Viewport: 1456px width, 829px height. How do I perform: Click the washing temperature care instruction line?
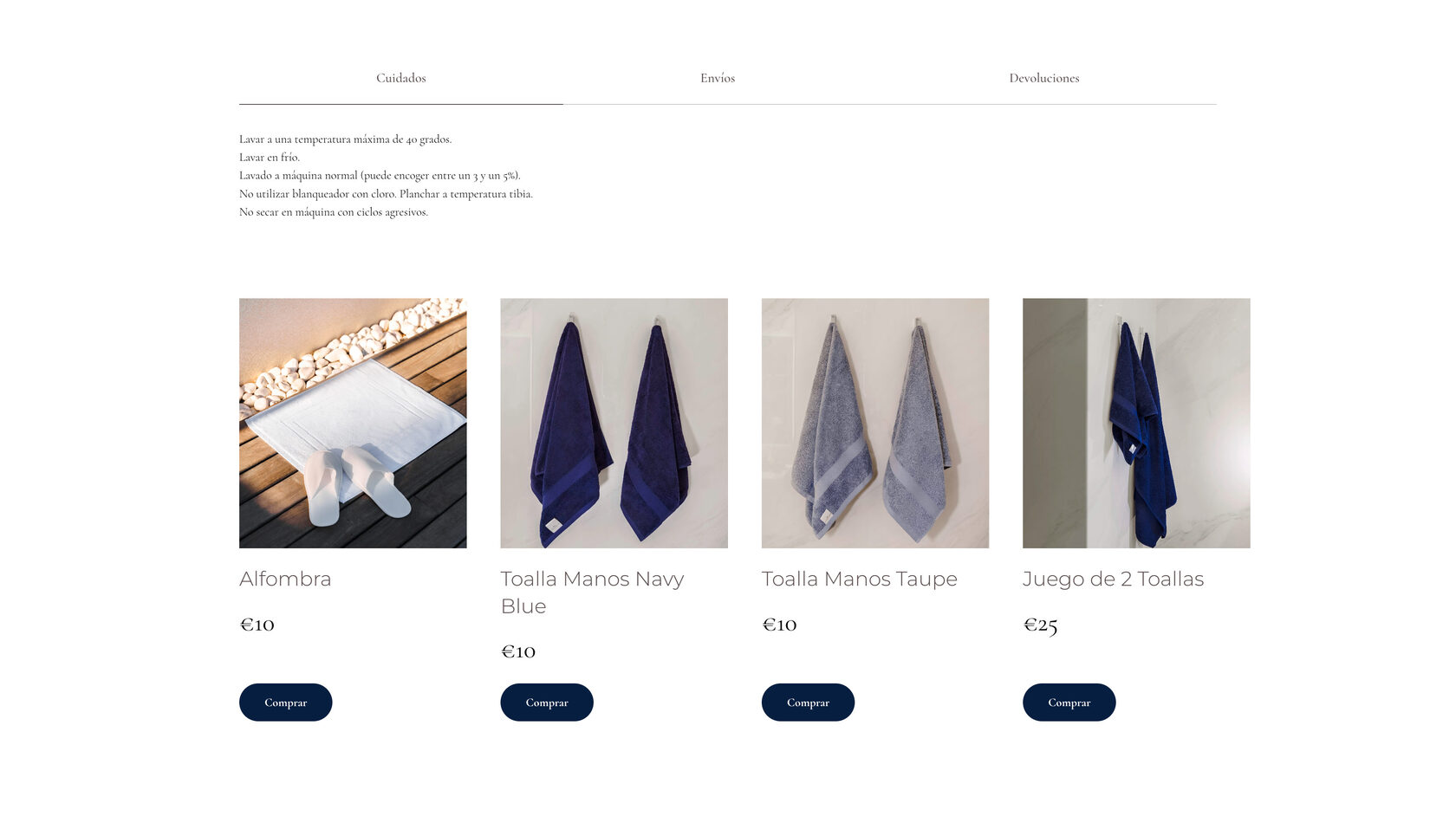point(345,139)
